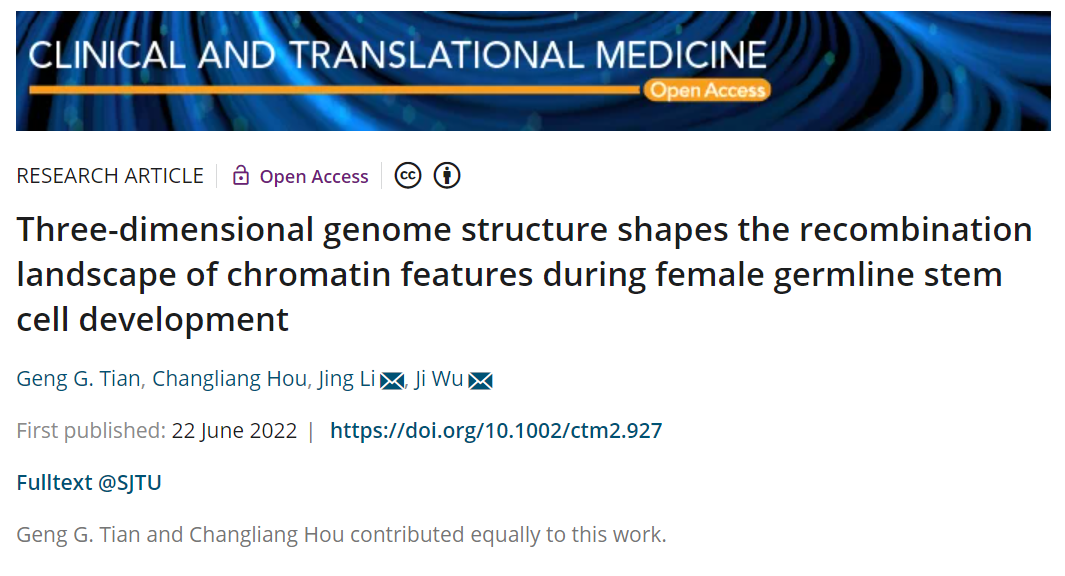Select author name Ji Wu
The width and height of the screenshot is (1065, 576).
coord(439,378)
